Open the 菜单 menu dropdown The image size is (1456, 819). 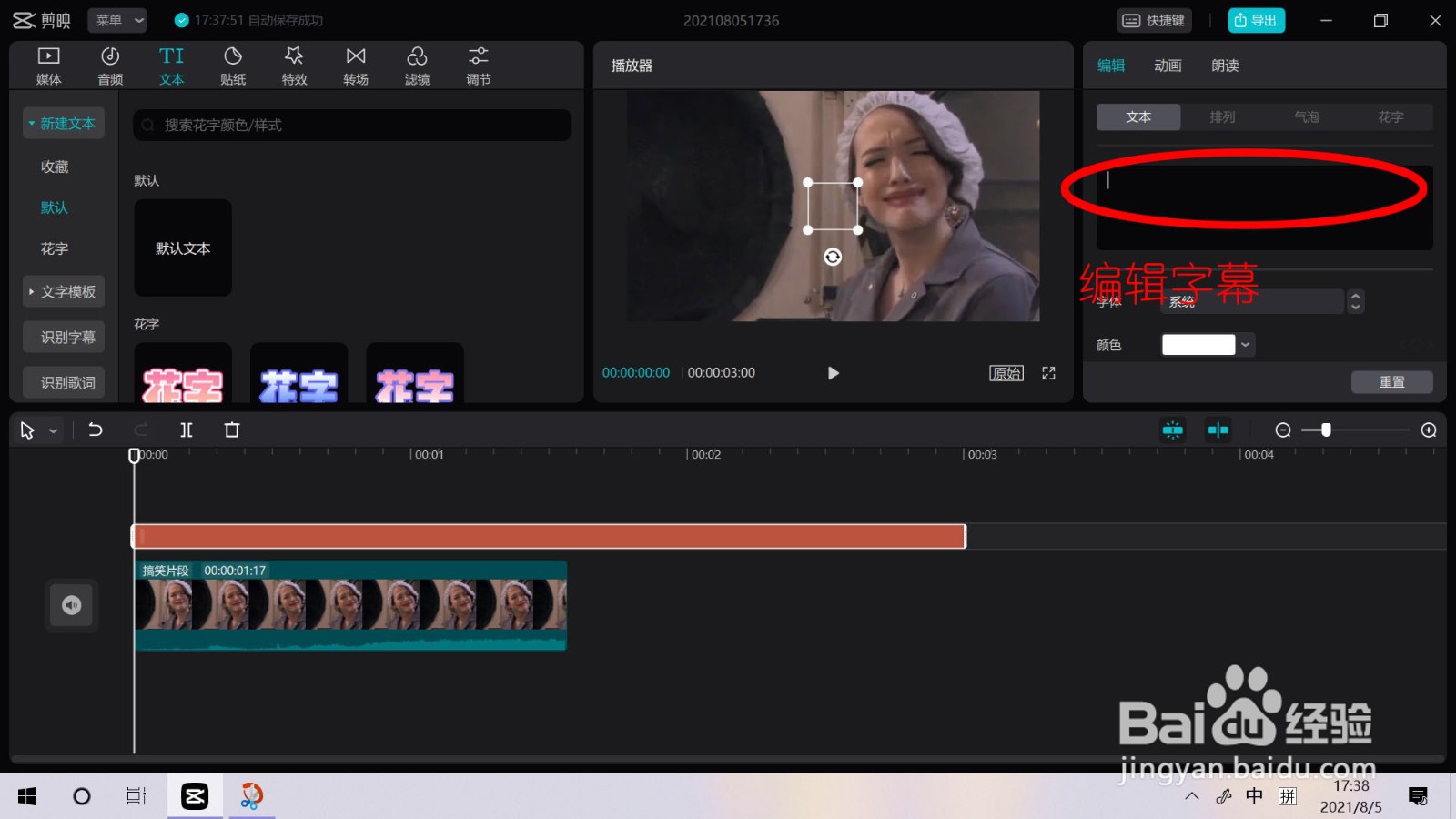coord(117,20)
